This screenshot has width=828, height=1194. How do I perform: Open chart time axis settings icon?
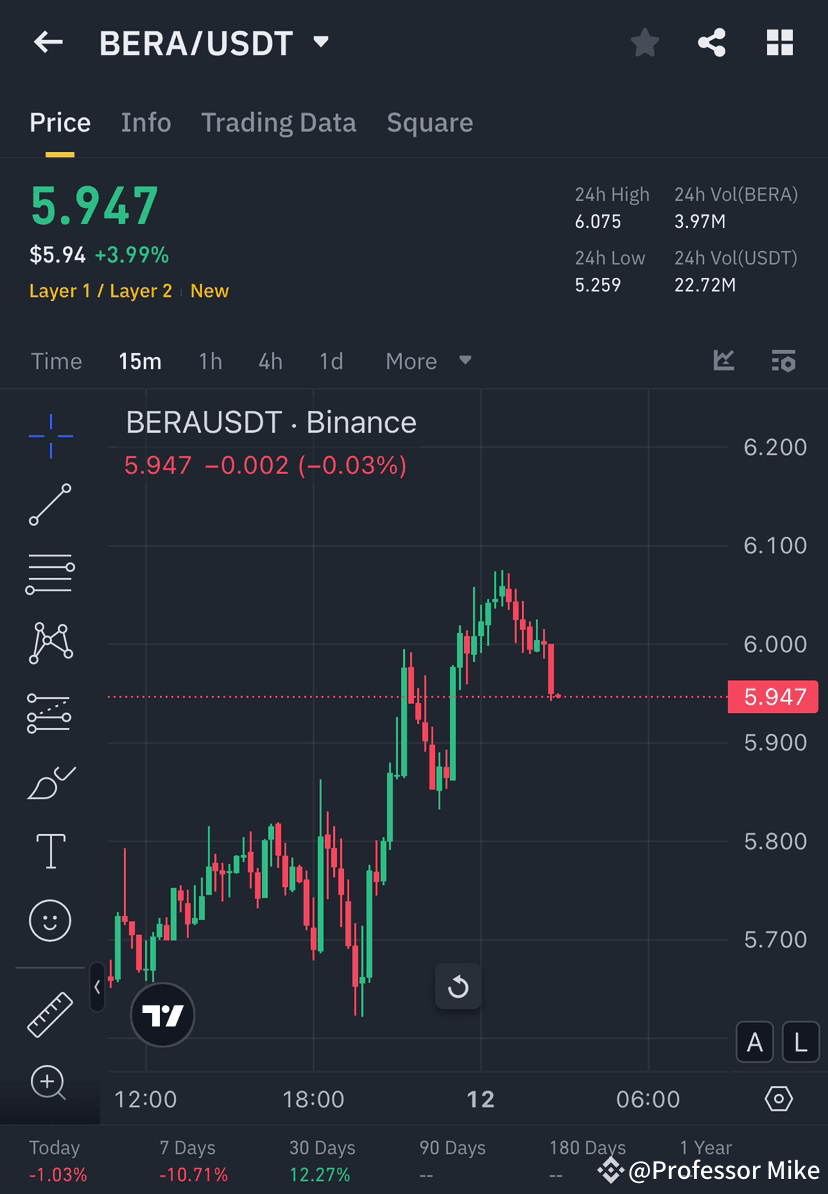[x=778, y=1099]
